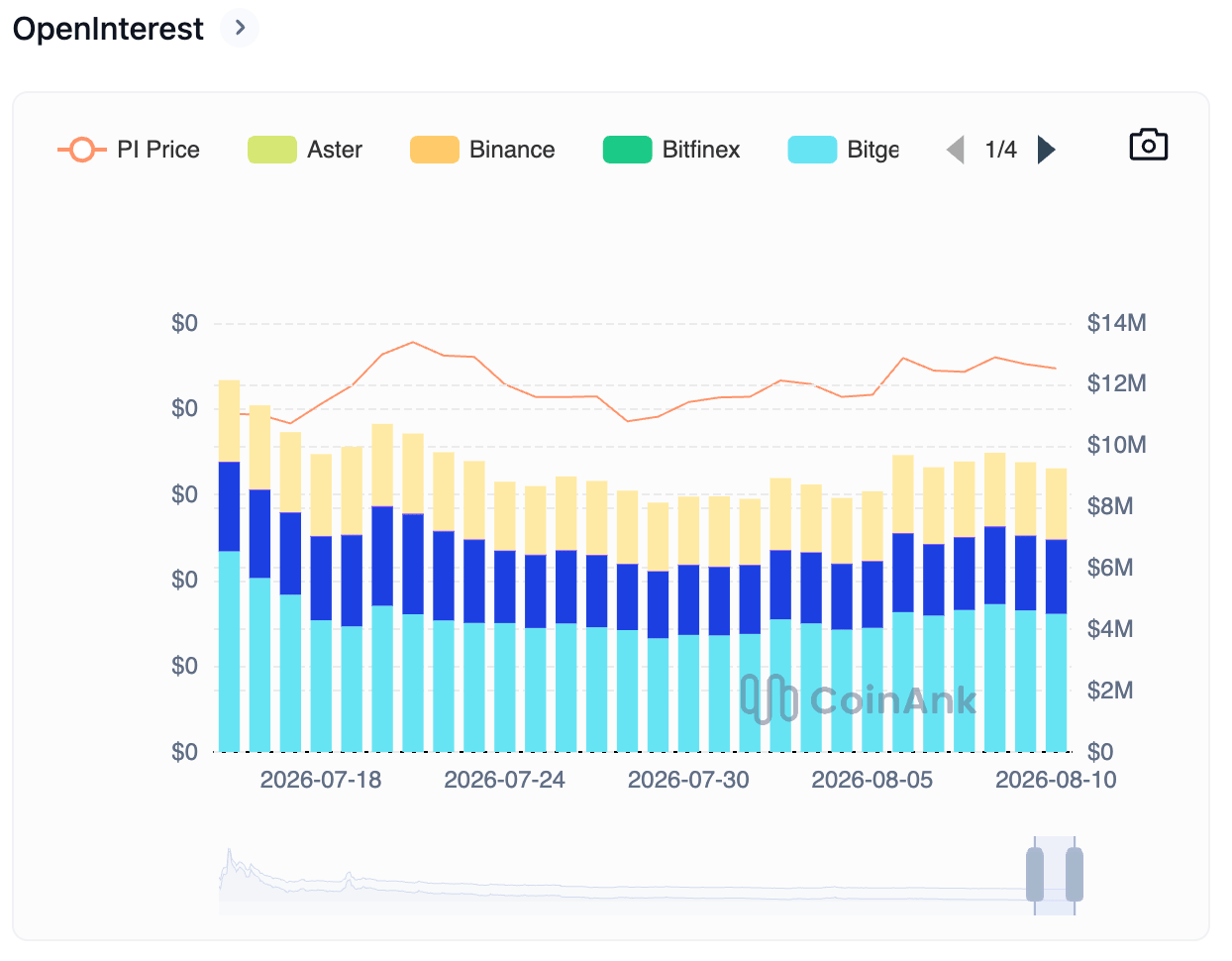Toggle the Aster legend series
Viewport: 1232px width, 961px height.
305,150
